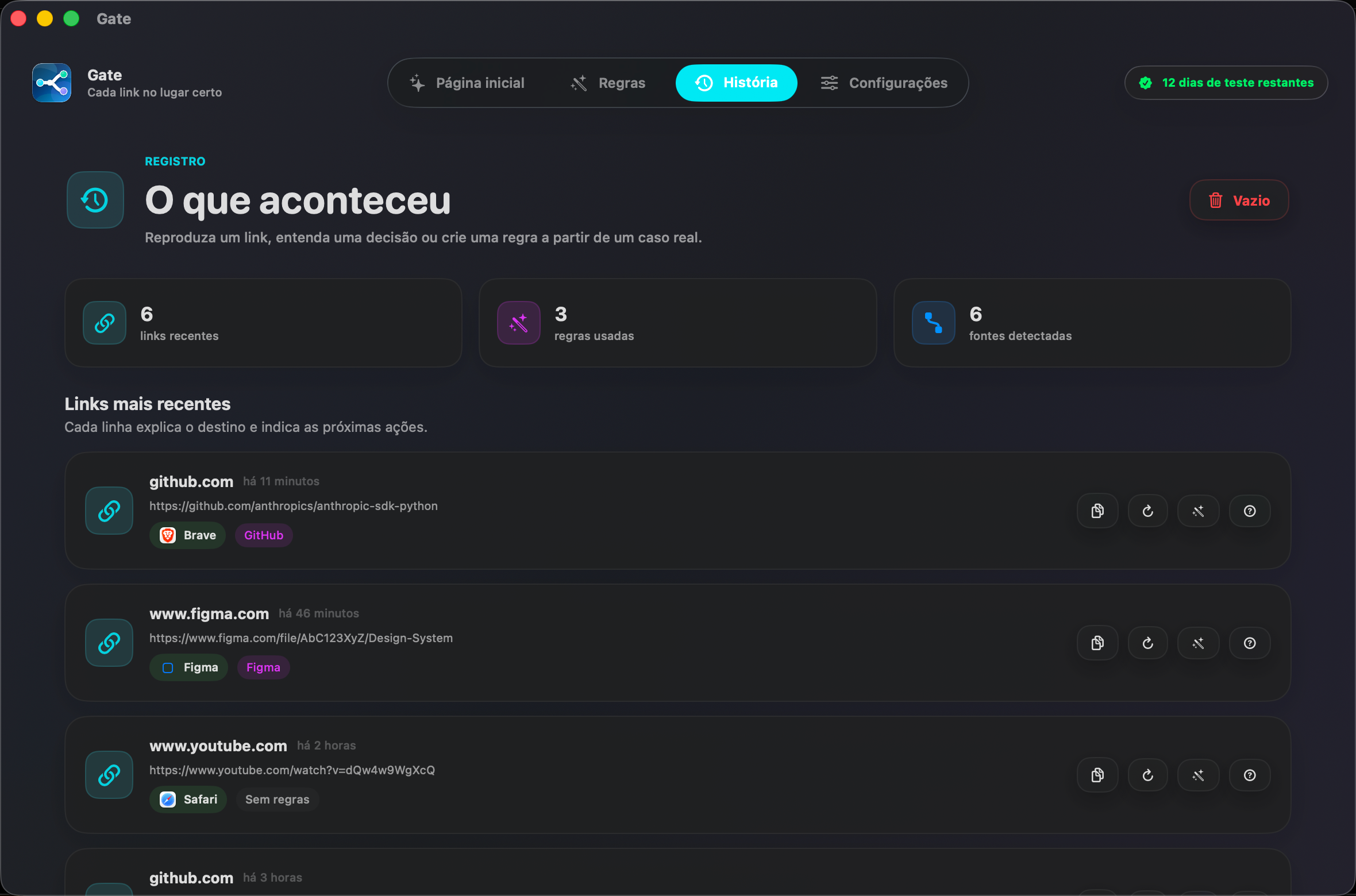The height and width of the screenshot is (896, 1356).
Task: Click the 'regras usadas' stat label
Action: pyautogui.click(x=594, y=336)
